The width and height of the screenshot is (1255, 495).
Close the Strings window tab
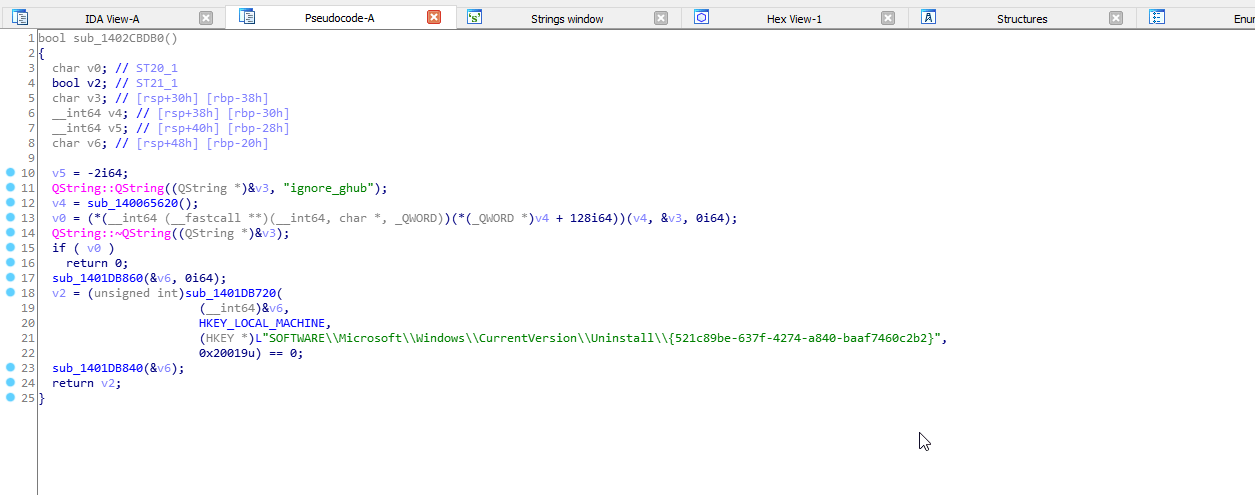coord(661,18)
